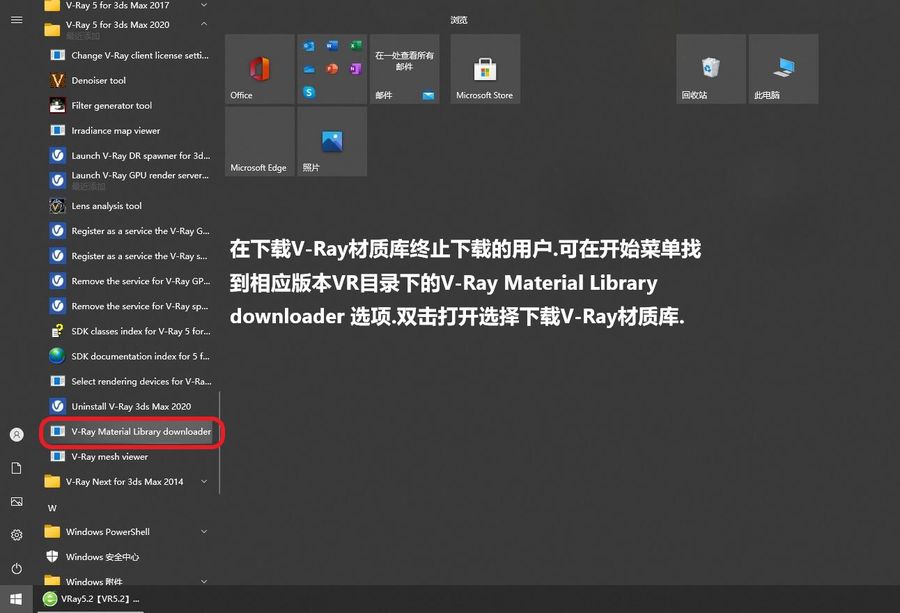Click Filter generator tool text label

[112, 106]
